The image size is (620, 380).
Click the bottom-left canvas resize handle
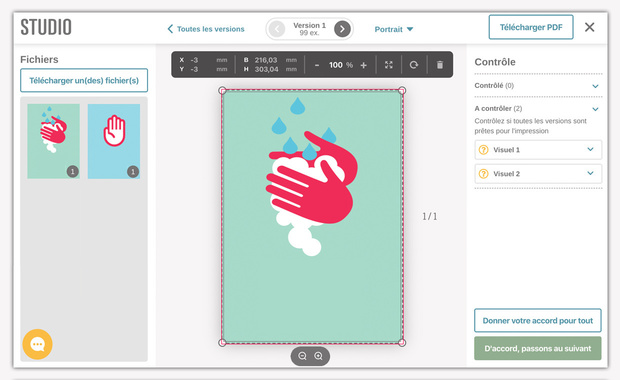point(223,342)
